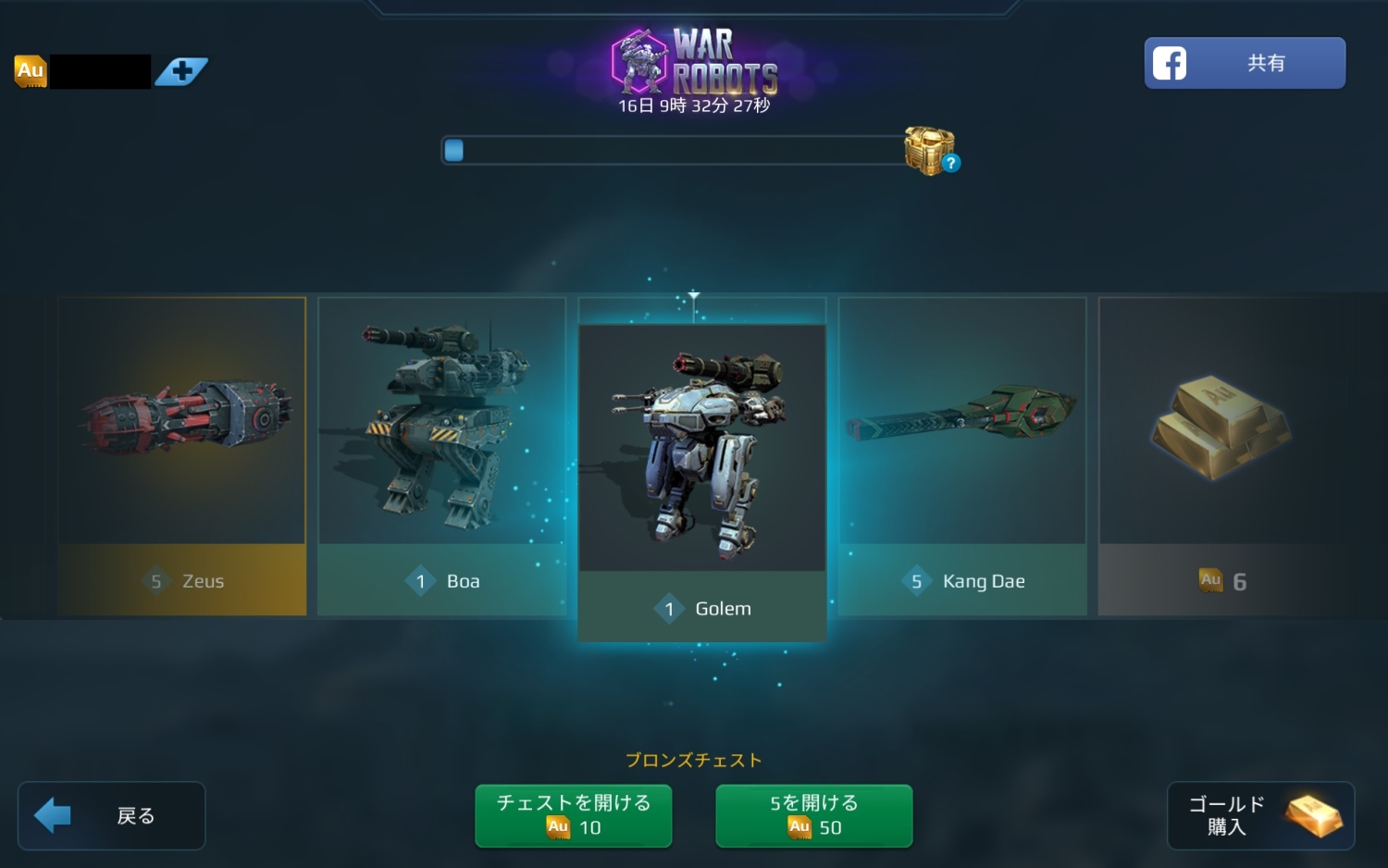1388x868 pixels.
Task: Select the Zeus weapon card
Action: click(182, 456)
